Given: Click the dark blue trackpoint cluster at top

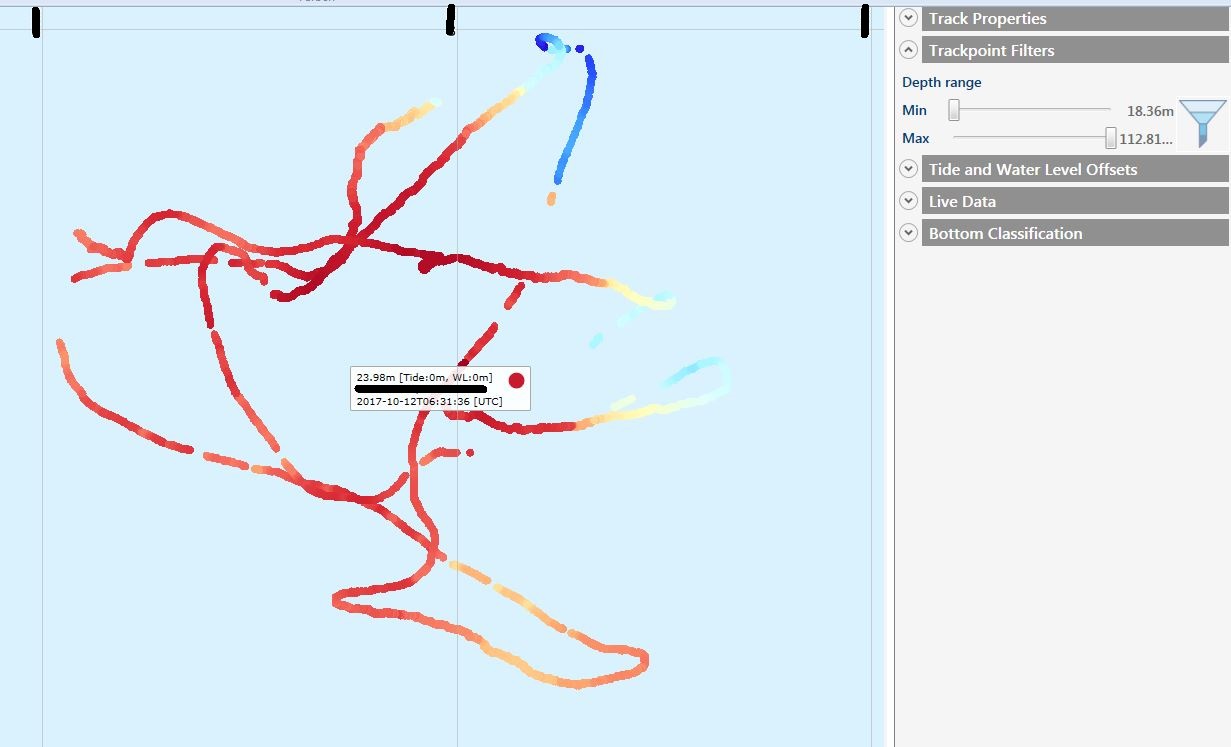Looking at the screenshot, I should click(x=547, y=42).
